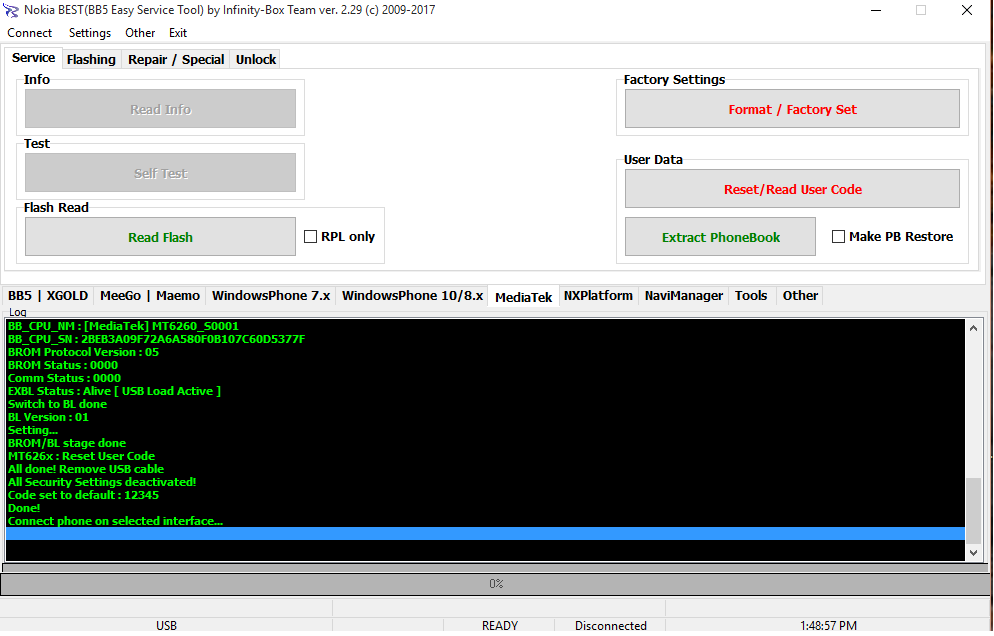The height and width of the screenshot is (636, 994).
Task: Click the Exit menu item
Action: (x=178, y=33)
